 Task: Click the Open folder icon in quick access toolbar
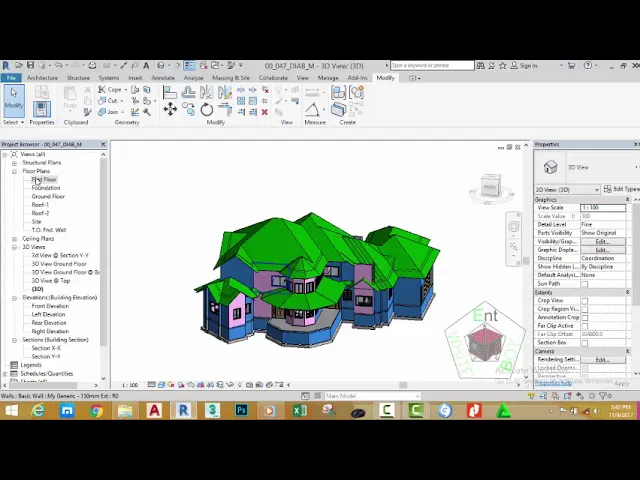point(19,65)
